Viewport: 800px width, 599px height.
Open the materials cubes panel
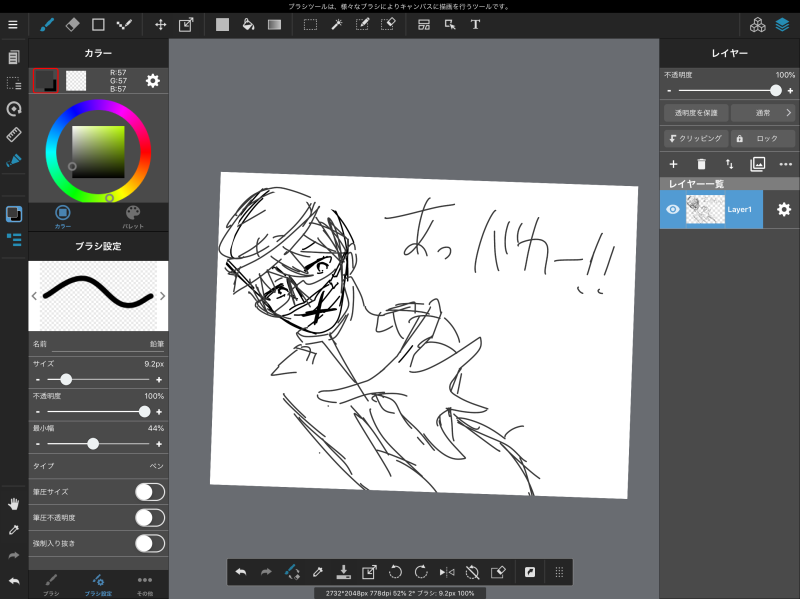(x=758, y=24)
